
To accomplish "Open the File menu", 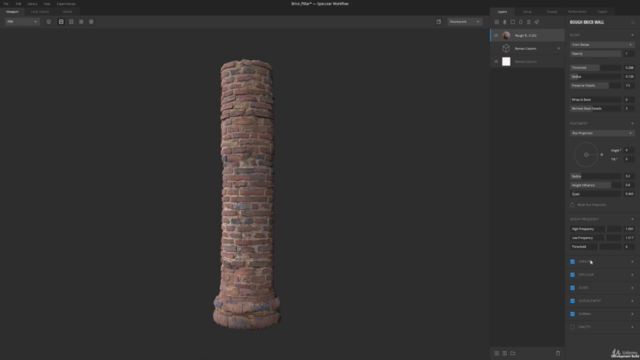I will pyautogui.click(x=6, y=4).
